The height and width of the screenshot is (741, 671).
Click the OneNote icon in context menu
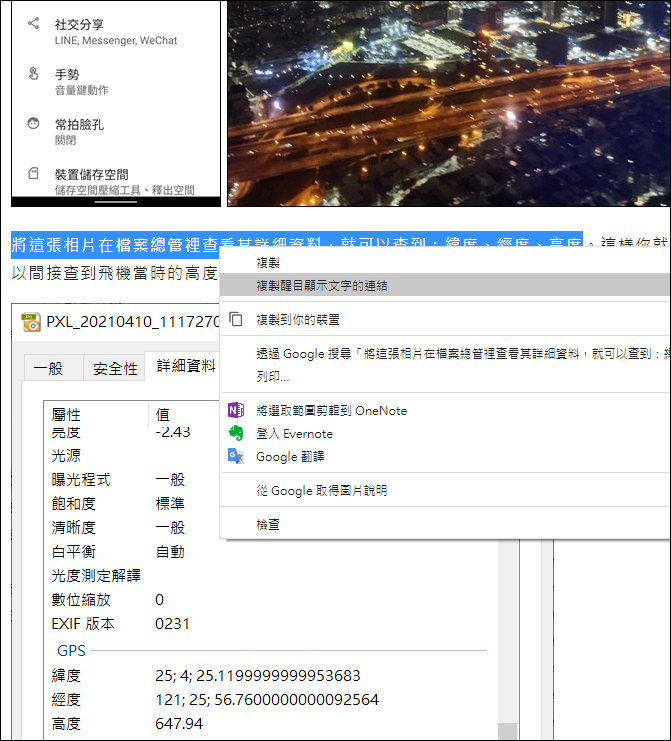pos(236,410)
